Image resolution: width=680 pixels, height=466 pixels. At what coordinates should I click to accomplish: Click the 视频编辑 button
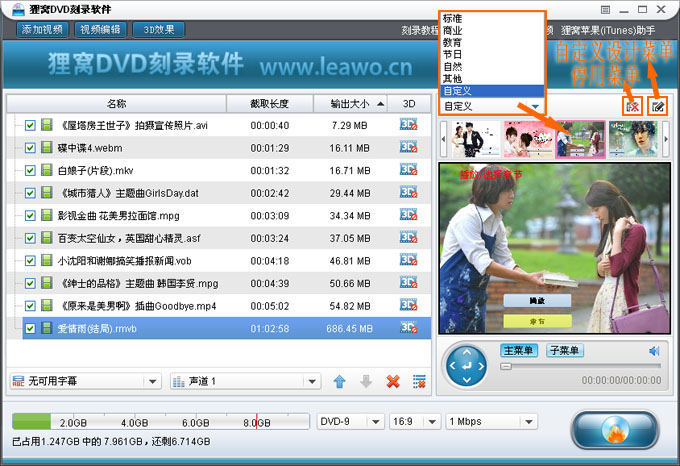[x=100, y=29]
